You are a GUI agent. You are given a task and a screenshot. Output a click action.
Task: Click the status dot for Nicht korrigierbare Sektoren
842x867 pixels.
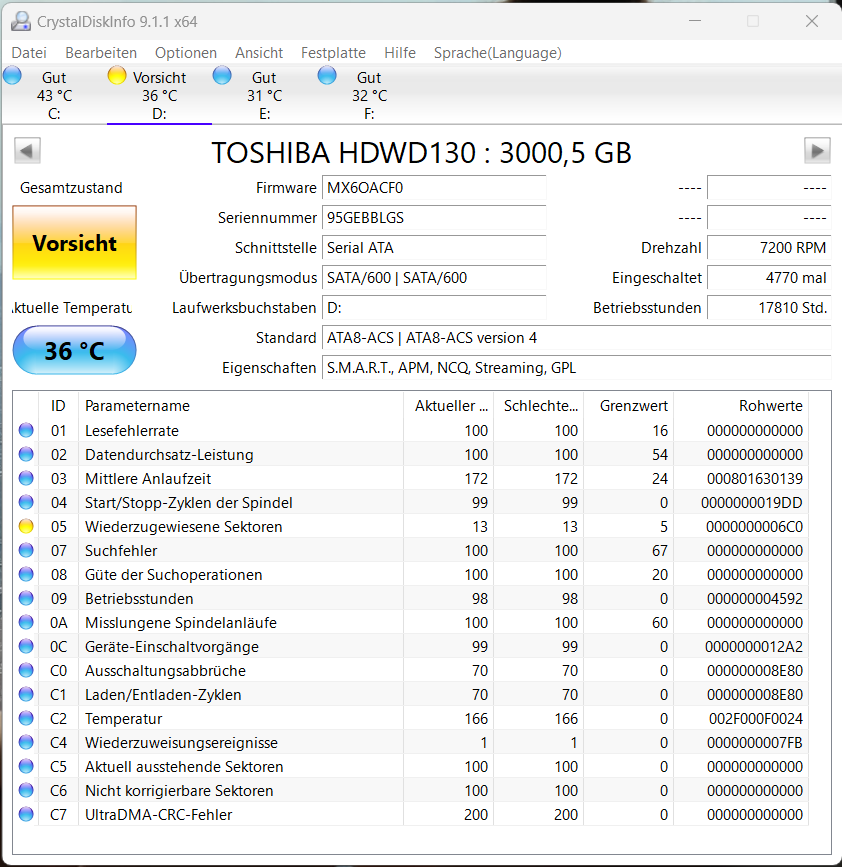(x=26, y=790)
